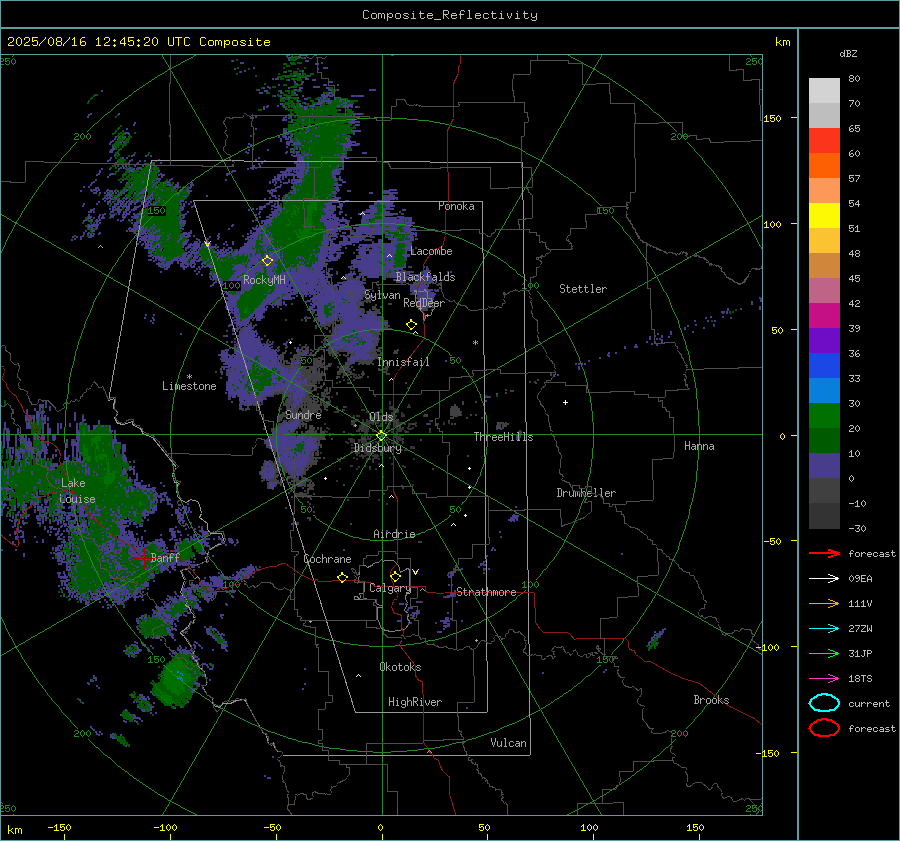Click the Ponoka town label
Image resolution: width=900 pixels, height=841 pixels.
point(456,206)
